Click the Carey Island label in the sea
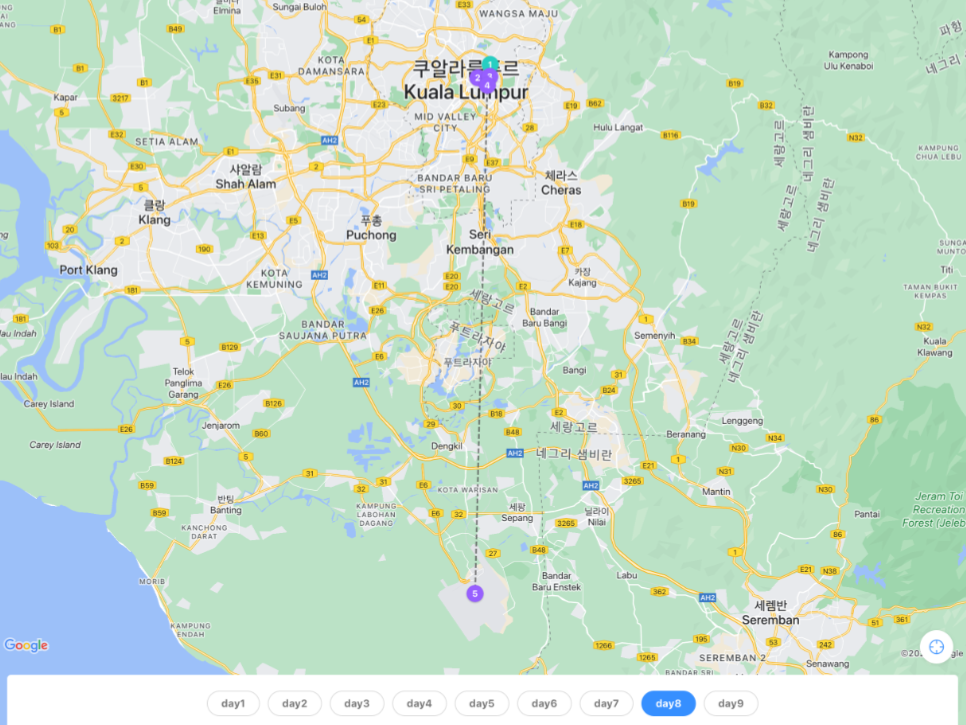This screenshot has width=966, height=725. coord(55,445)
